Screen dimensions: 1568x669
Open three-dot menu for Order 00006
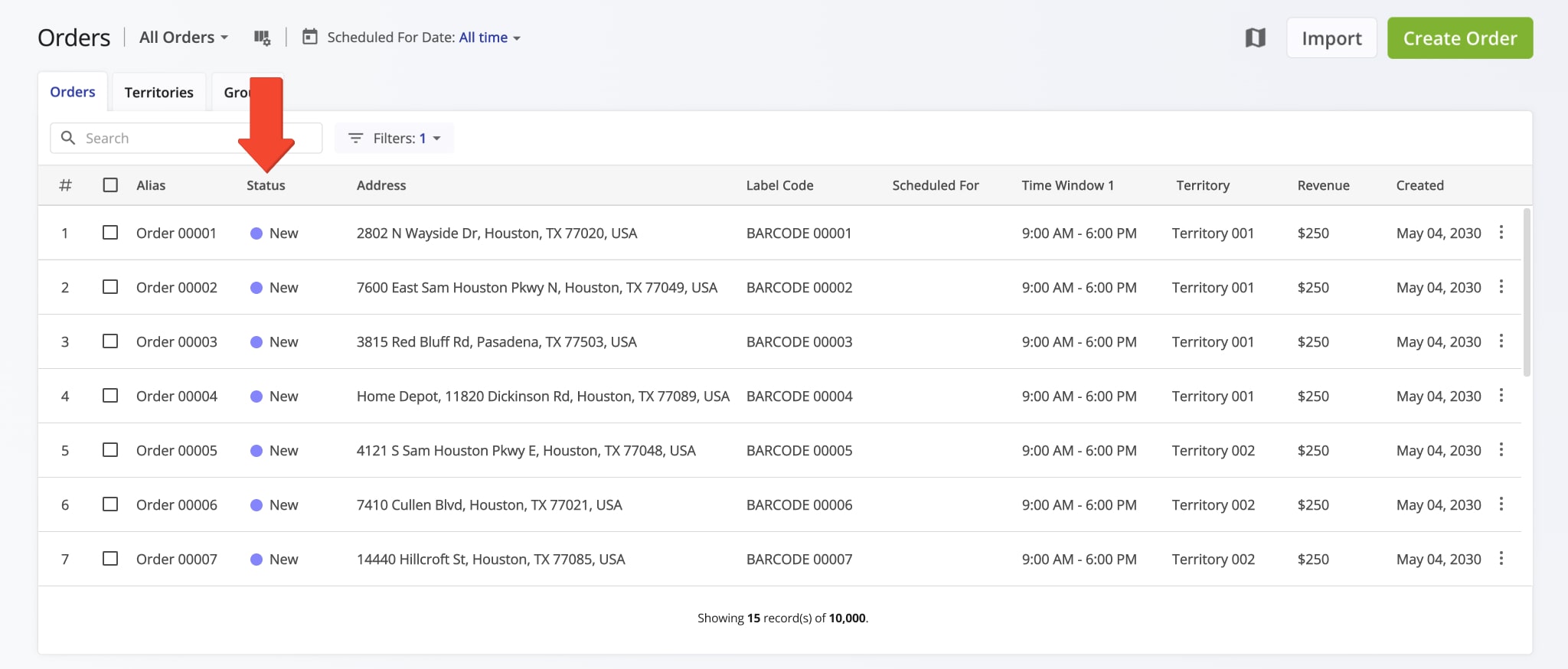click(x=1501, y=504)
